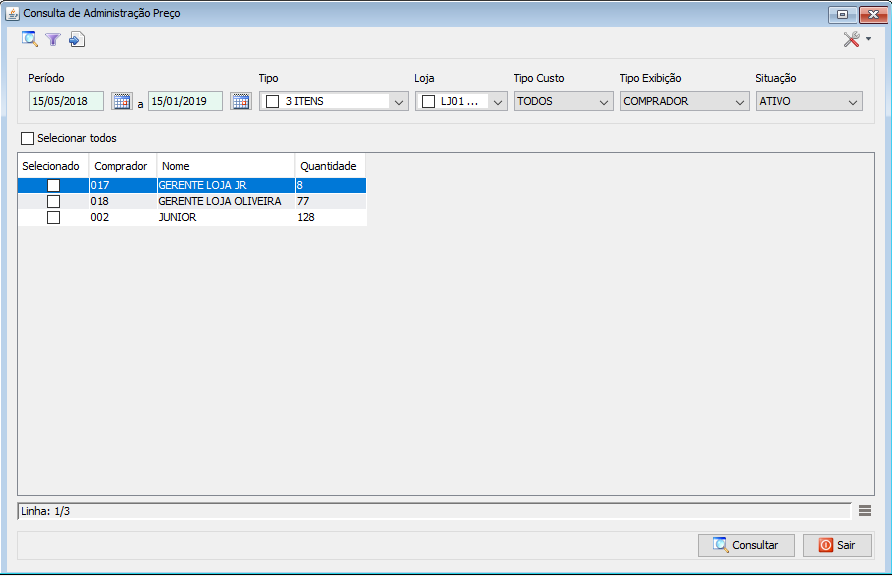Viewport: 892px width, 576px height.
Task: Click the export document toolbar icon
Action: 77,39
